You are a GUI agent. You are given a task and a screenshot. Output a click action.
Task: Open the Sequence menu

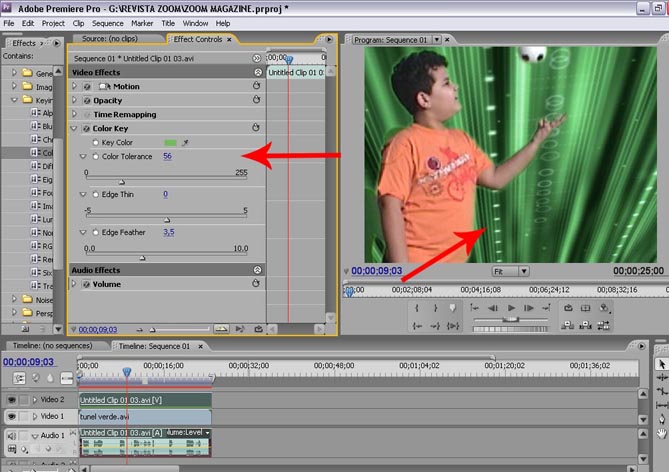pyautogui.click(x=107, y=22)
